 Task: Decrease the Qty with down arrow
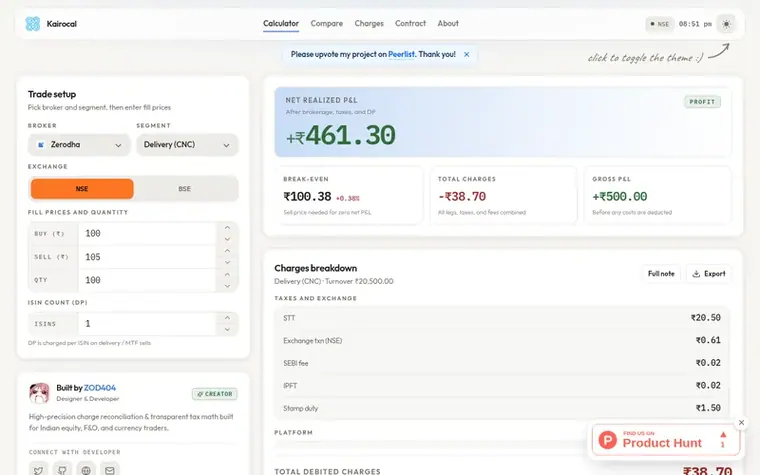tap(227, 286)
